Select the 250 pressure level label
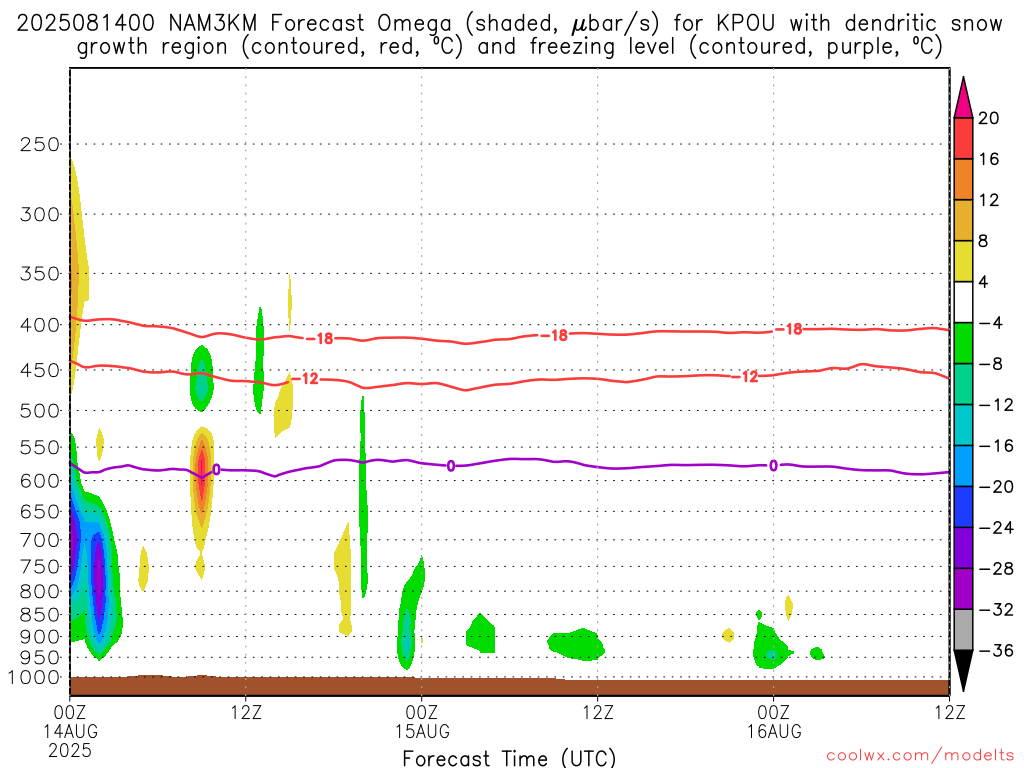 pyautogui.click(x=40, y=144)
